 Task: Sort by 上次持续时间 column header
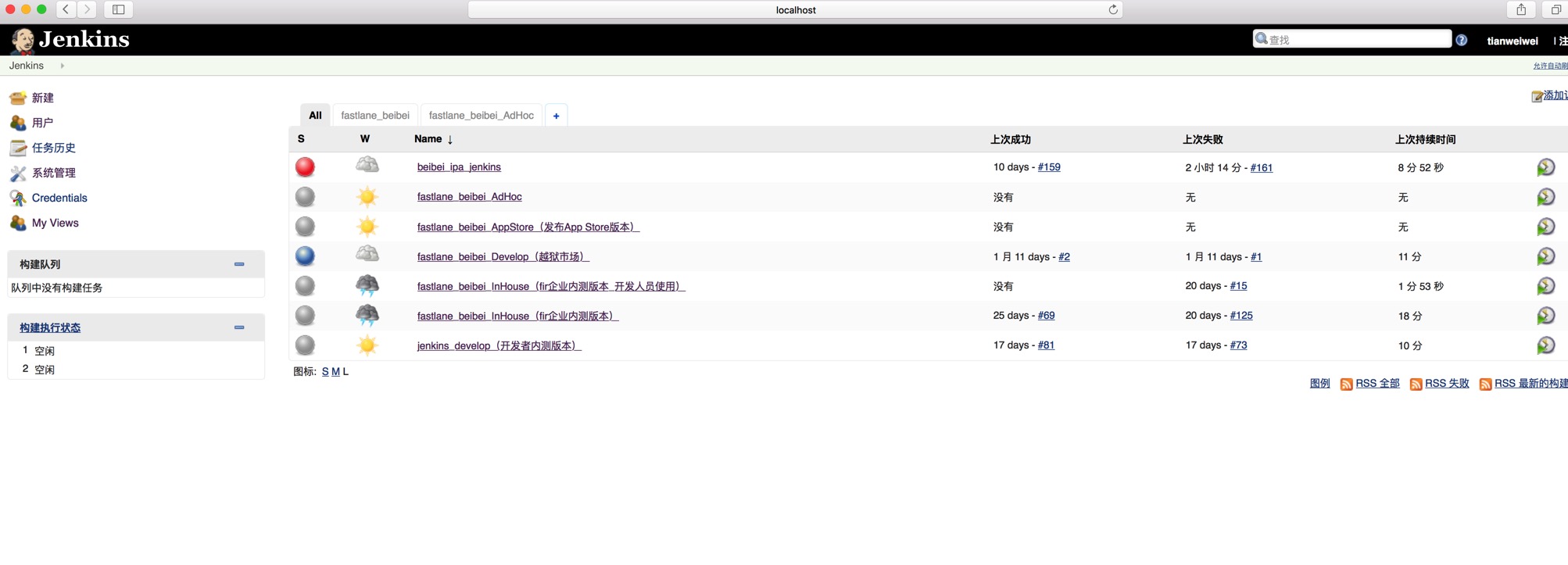[x=1425, y=140]
